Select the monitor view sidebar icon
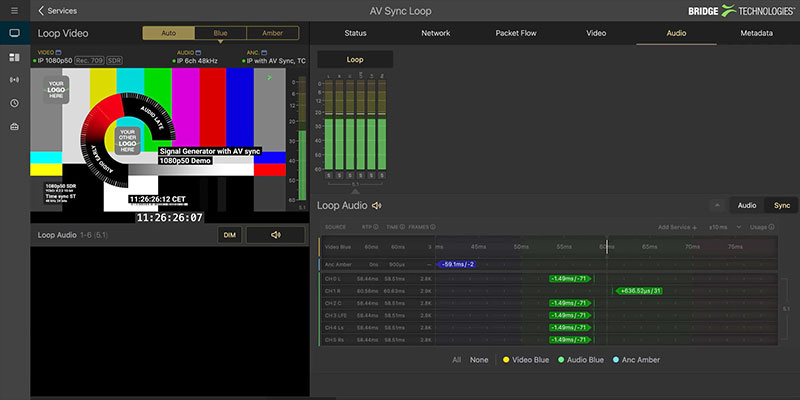The image size is (800, 400). (14, 33)
